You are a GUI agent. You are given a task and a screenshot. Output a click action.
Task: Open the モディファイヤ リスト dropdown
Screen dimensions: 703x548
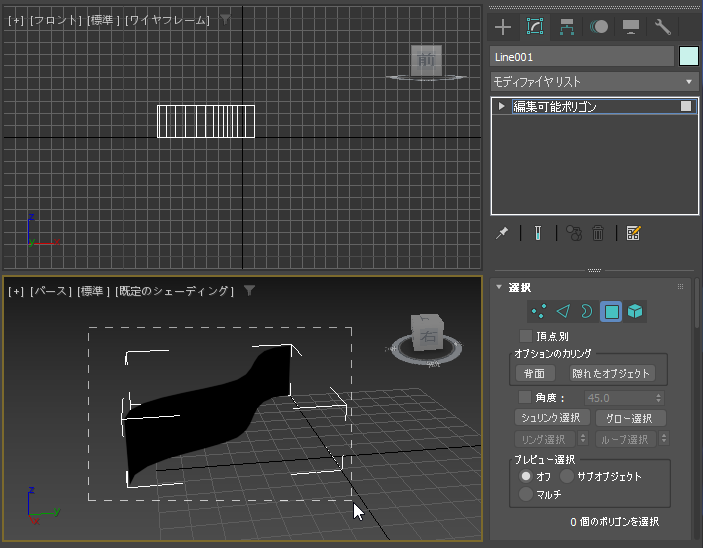[594, 81]
